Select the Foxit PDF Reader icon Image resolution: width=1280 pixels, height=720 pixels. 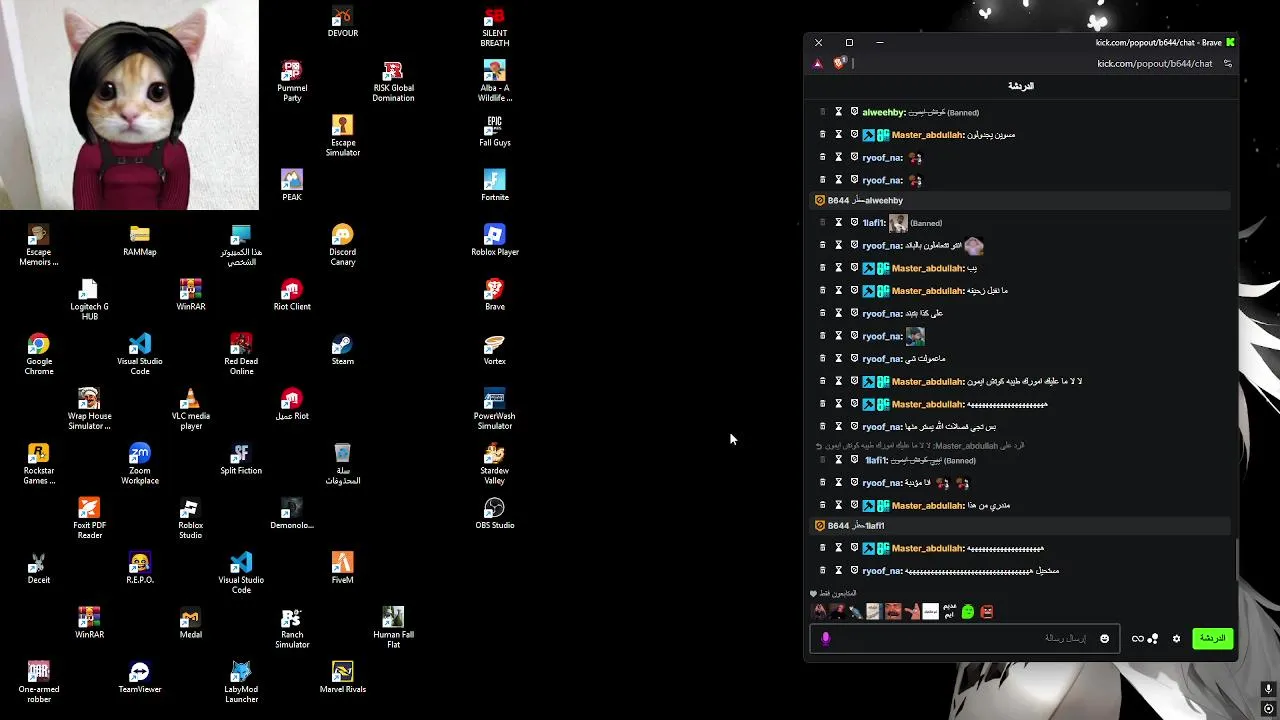(89, 520)
